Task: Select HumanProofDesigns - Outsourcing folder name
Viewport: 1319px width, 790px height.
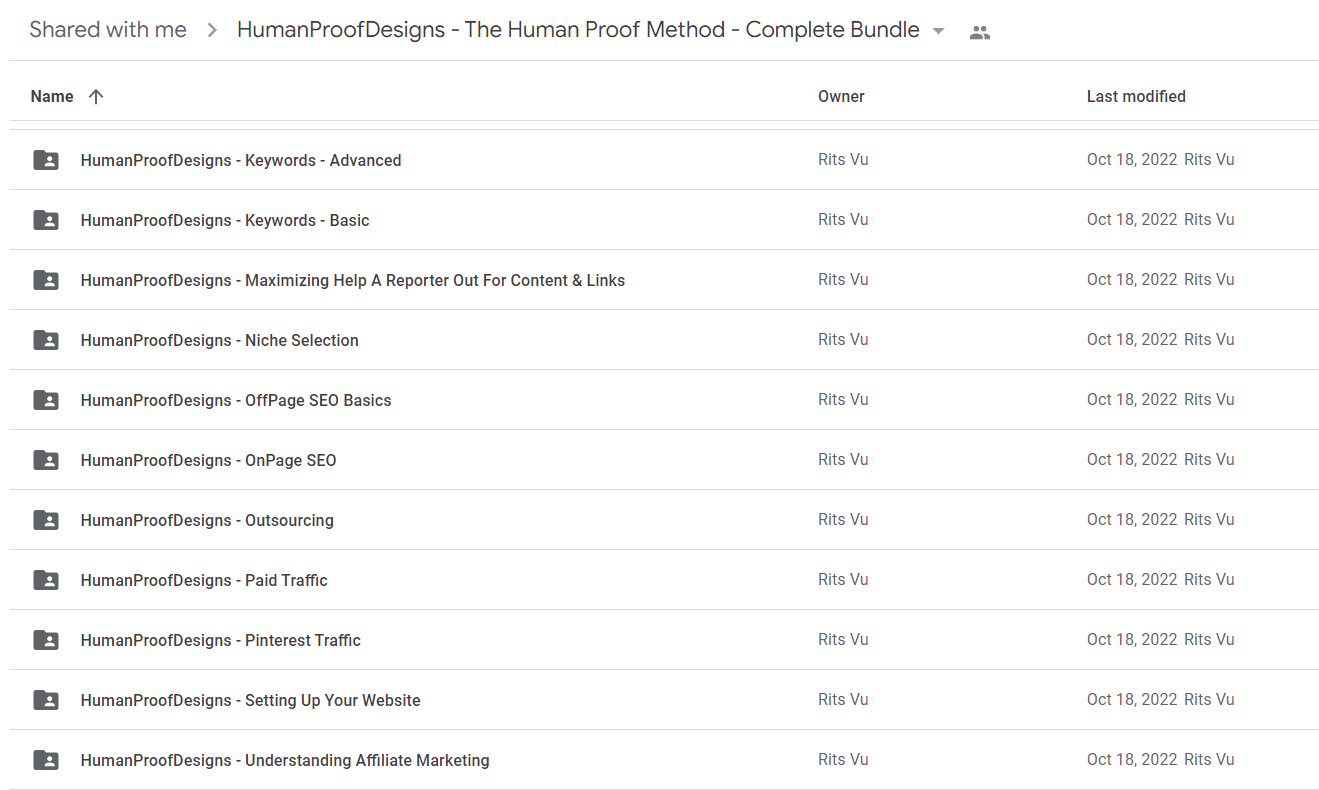Action: pyautogui.click(x=207, y=520)
